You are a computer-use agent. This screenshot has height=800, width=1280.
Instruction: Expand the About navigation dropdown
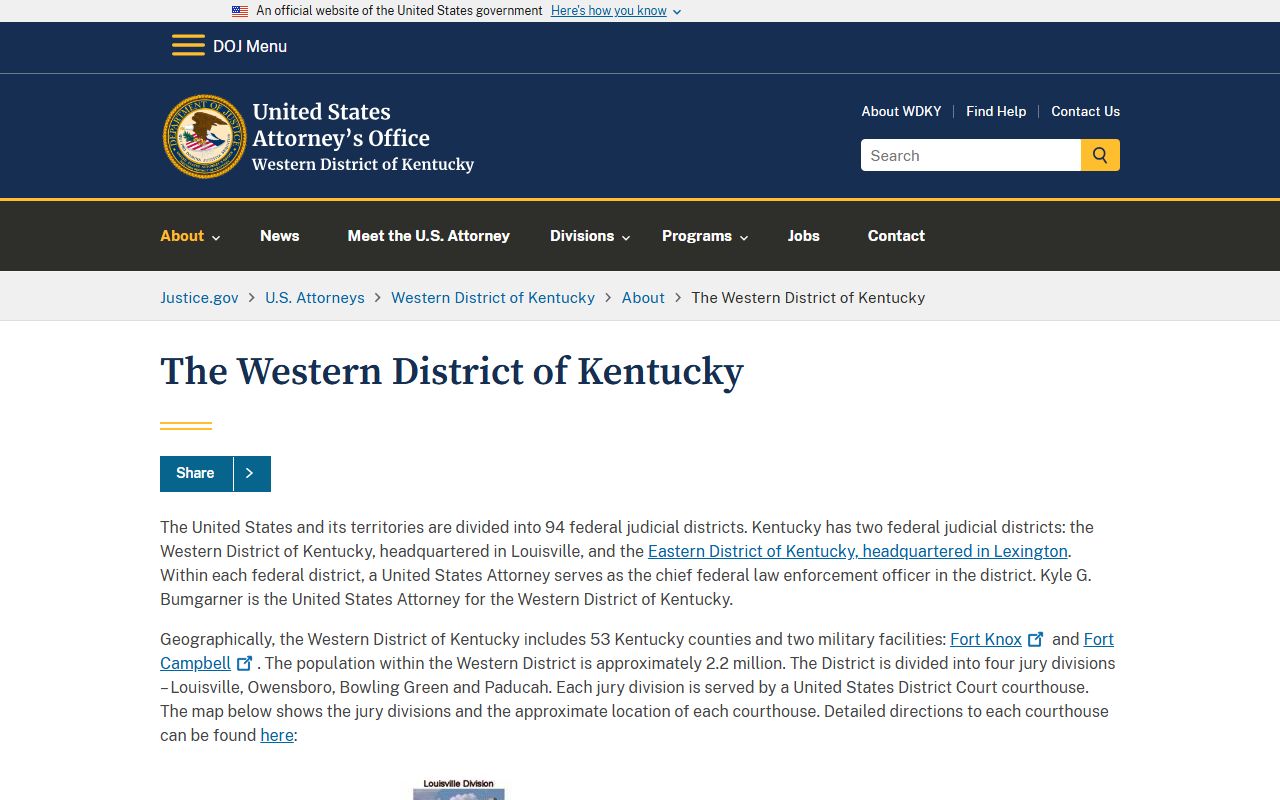pos(190,236)
